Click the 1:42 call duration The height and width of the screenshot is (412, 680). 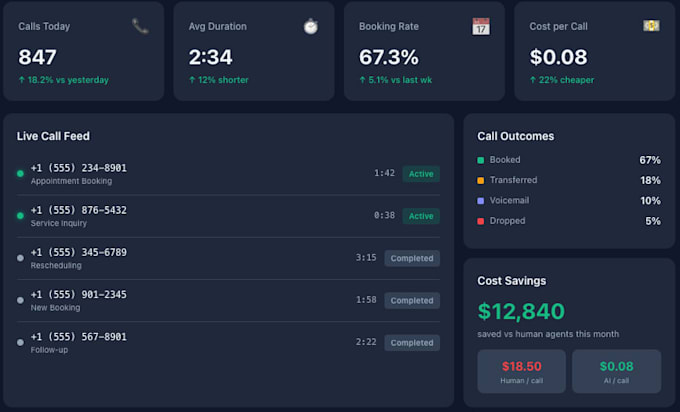coord(384,173)
